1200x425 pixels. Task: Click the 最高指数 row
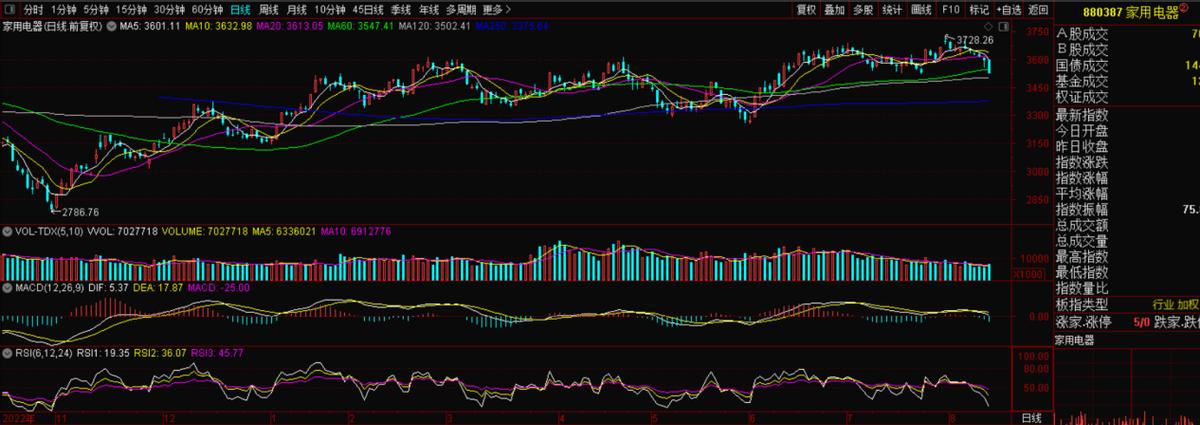pyautogui.click(x=1127, y=257)
